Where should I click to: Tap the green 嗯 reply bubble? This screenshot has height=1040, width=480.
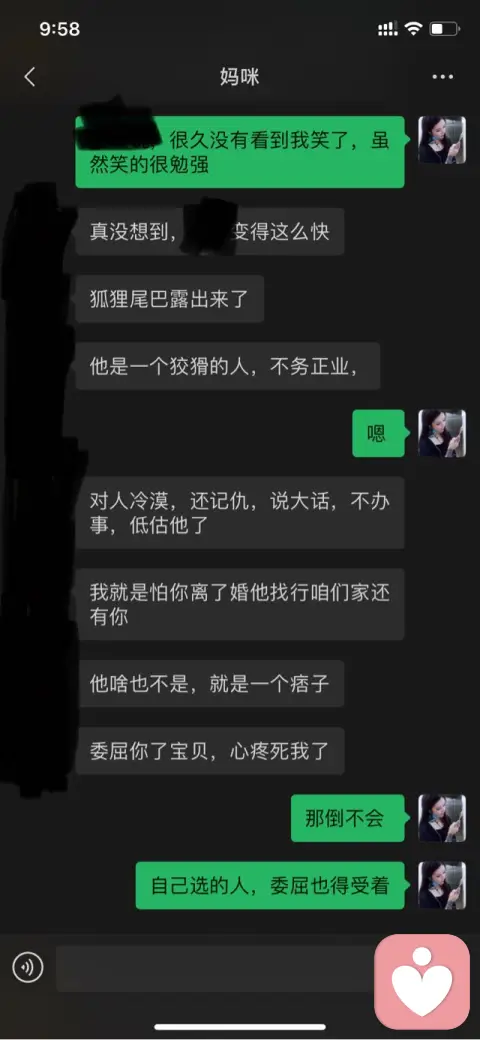point(378,433)
